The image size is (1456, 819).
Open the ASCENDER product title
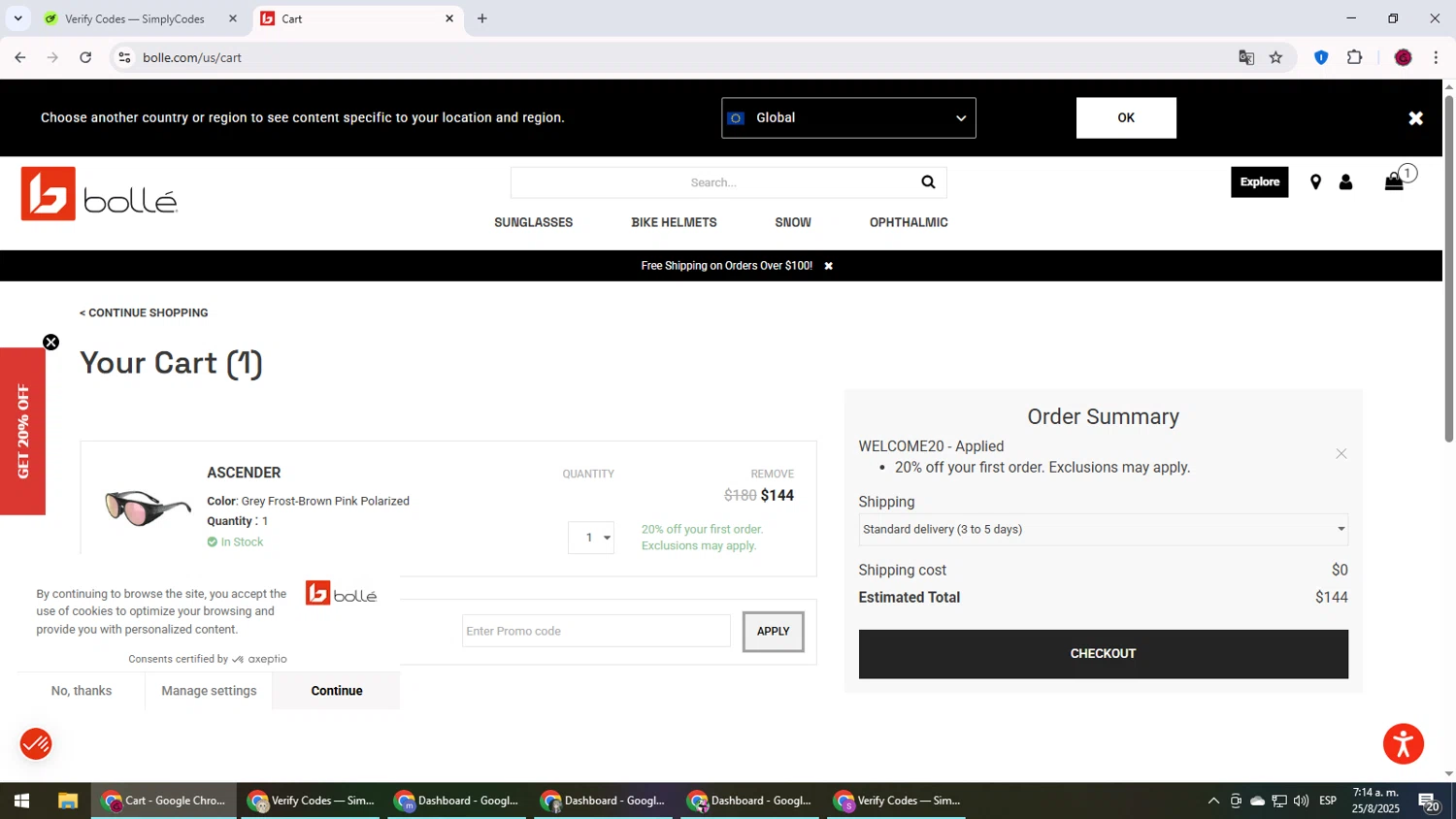click(x=244, y=474)
